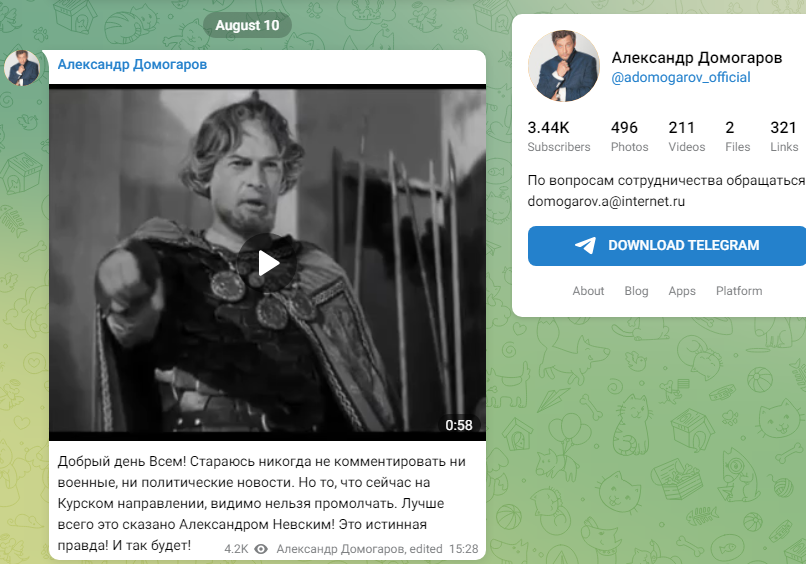
Task: Click the 3.44K Subscribers counter
Action: (x=559, y=136)
